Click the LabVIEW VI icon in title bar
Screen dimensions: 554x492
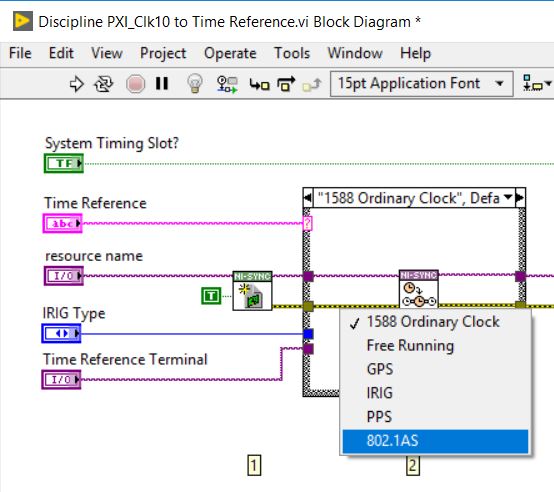point(23,21)
